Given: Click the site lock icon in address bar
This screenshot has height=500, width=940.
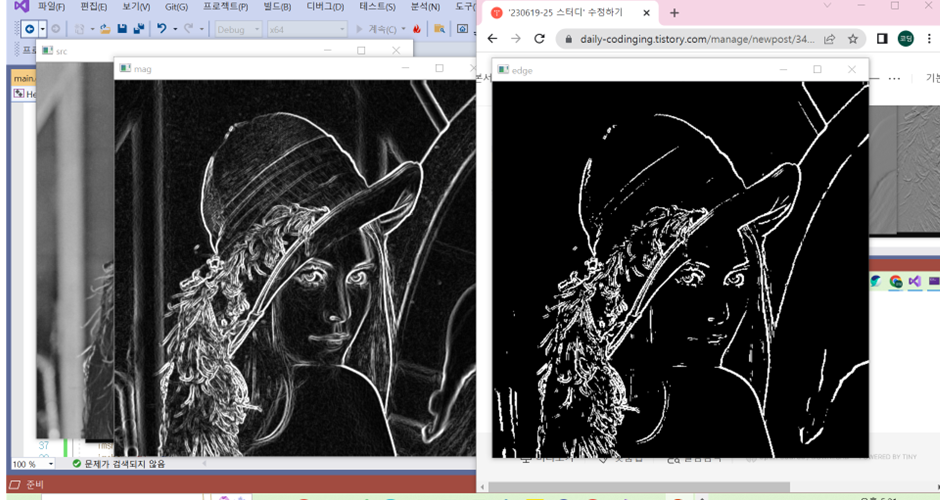Looking at the screenshot, I should [x=568, y=39].
